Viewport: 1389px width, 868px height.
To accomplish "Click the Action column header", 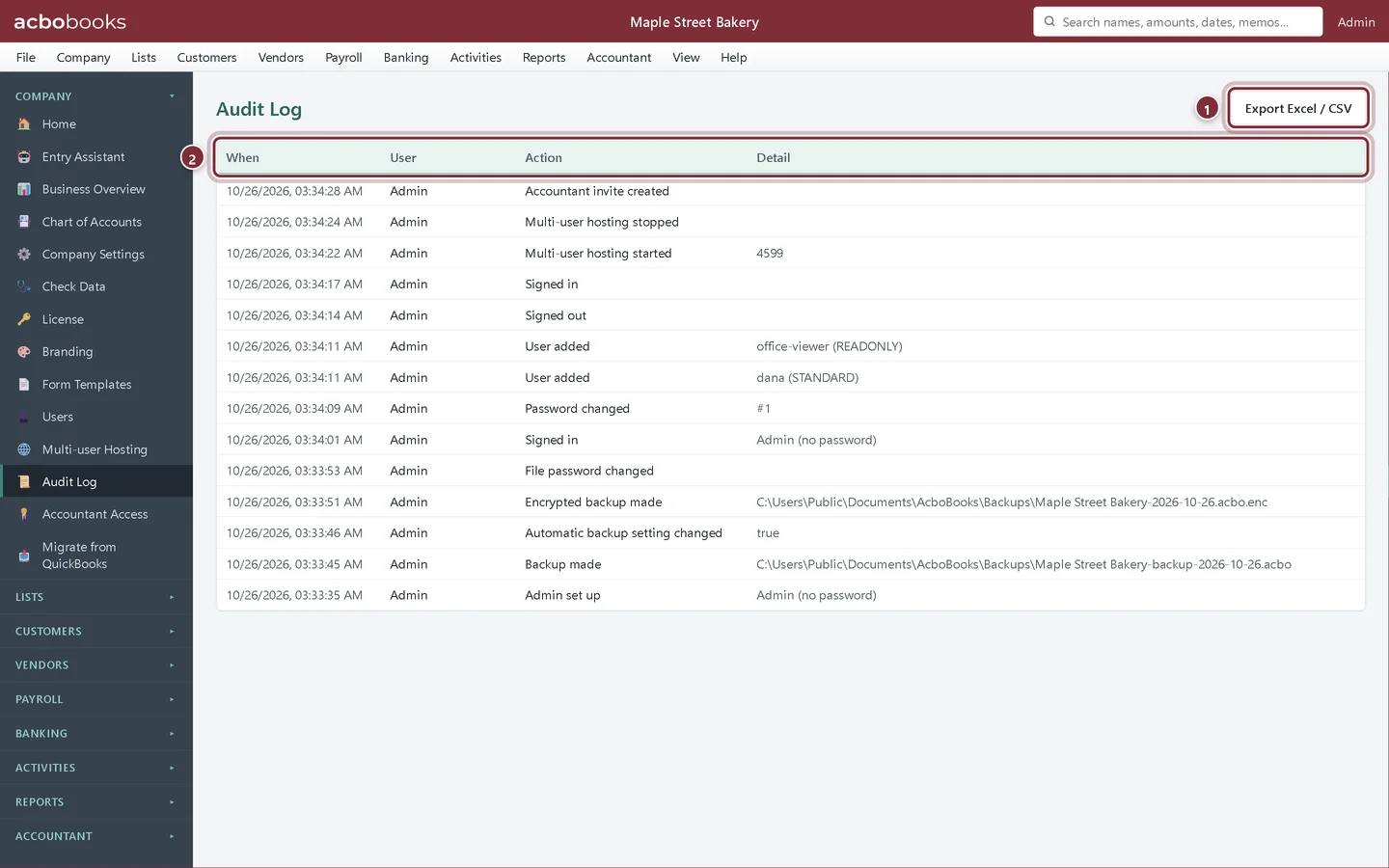I will click(543, 158).
